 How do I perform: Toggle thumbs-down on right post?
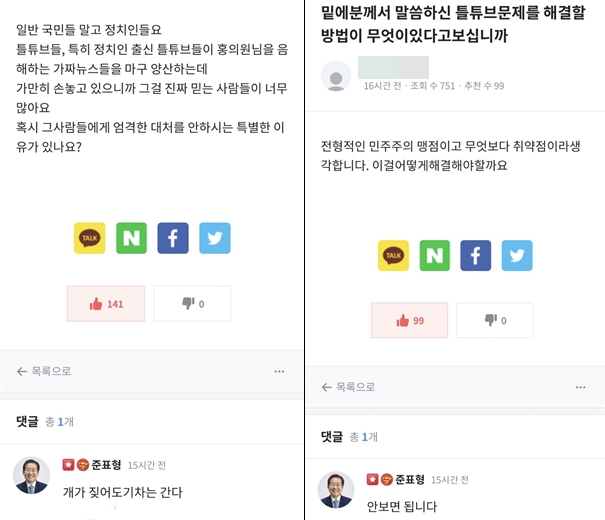[495, 320]
